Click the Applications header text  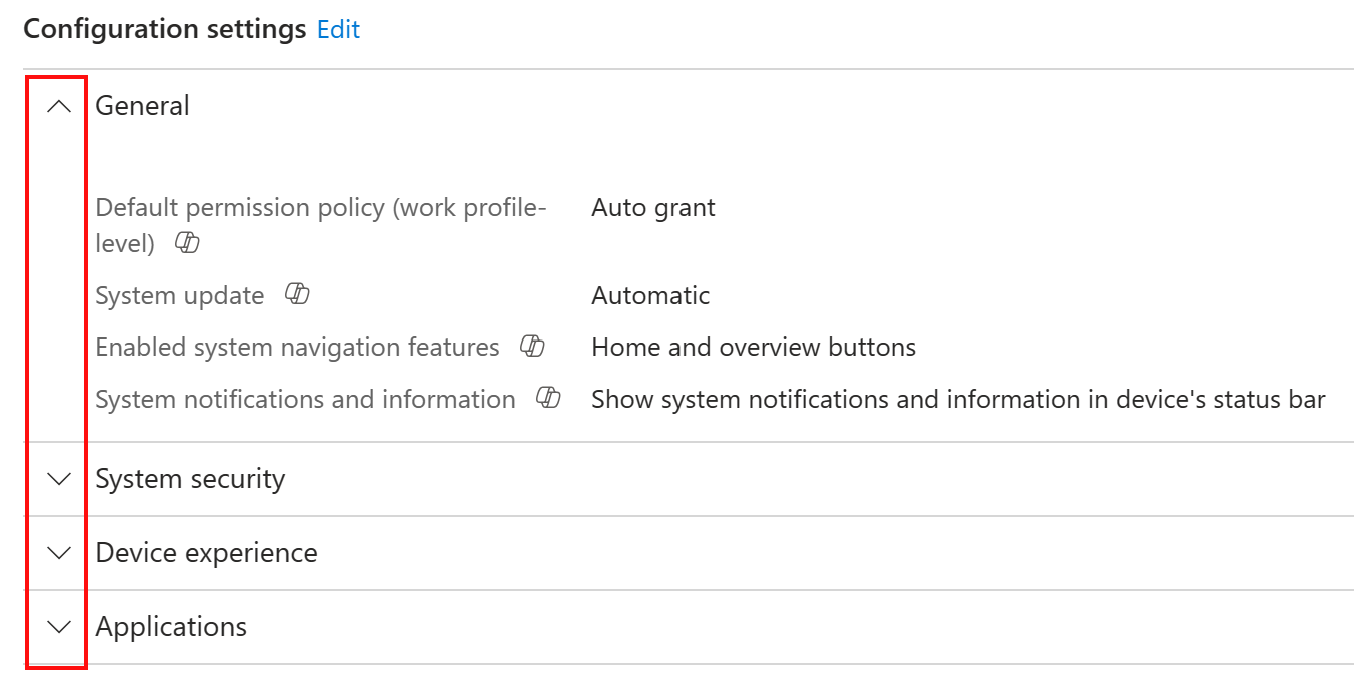coord(171,626)
